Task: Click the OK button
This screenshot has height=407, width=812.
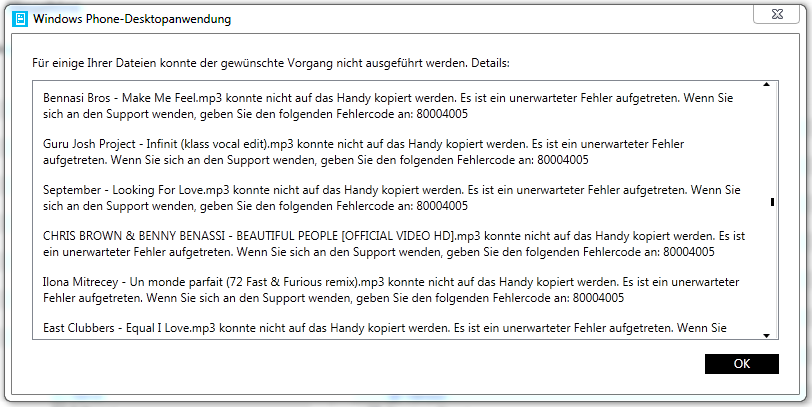Action: pos(742,364)
